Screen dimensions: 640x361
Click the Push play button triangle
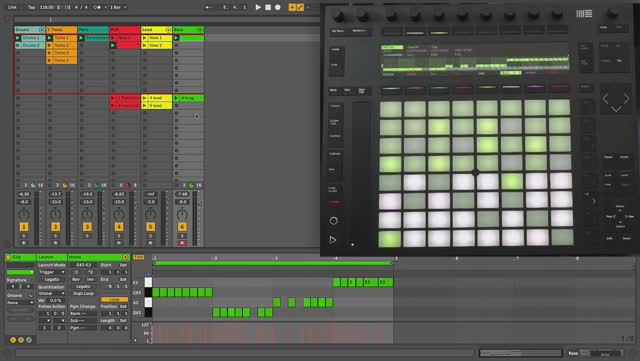tap(333, 240)
